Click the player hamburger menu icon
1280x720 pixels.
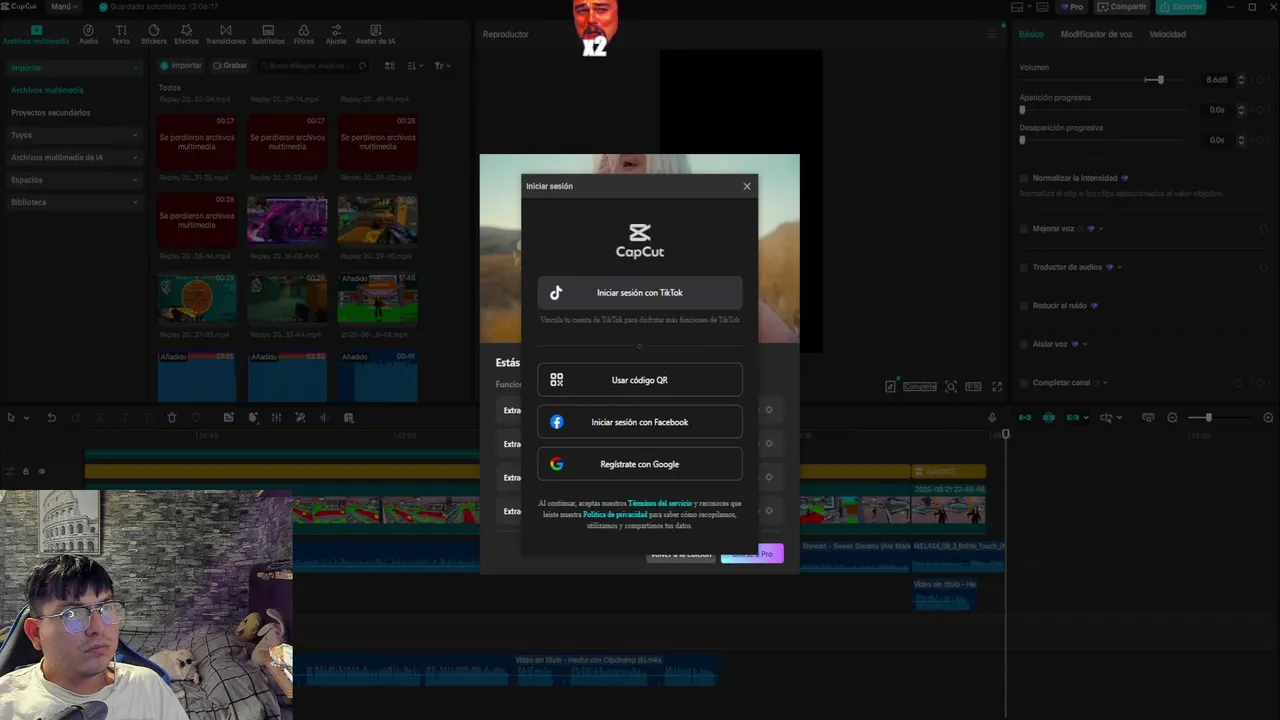992,34
